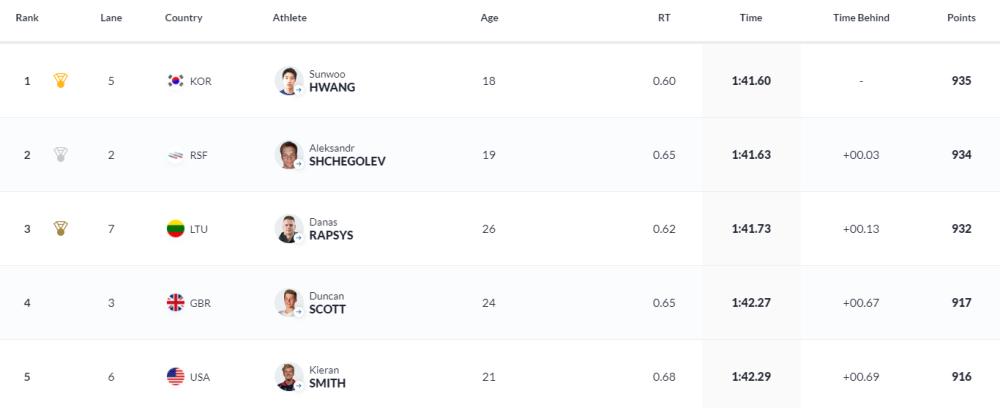Open the Duncan SCOTT athlete link
This screenshot has width=1000, height=408.
click(327, 303)
